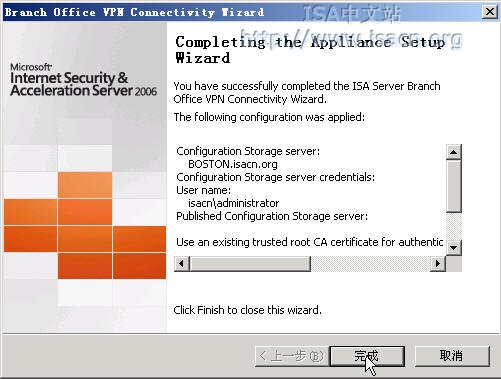Click the configuration list's scroll up arrow
The width and height of the screenshot is (501, 379).
[453, 152]
